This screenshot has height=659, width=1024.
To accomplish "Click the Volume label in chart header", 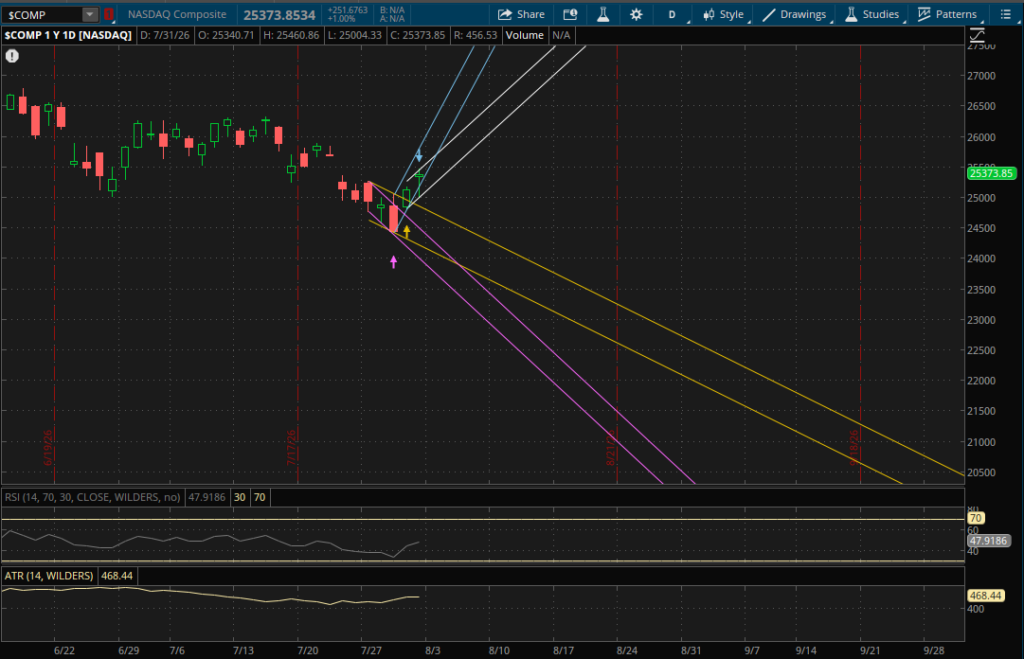I will click(524, 35).
